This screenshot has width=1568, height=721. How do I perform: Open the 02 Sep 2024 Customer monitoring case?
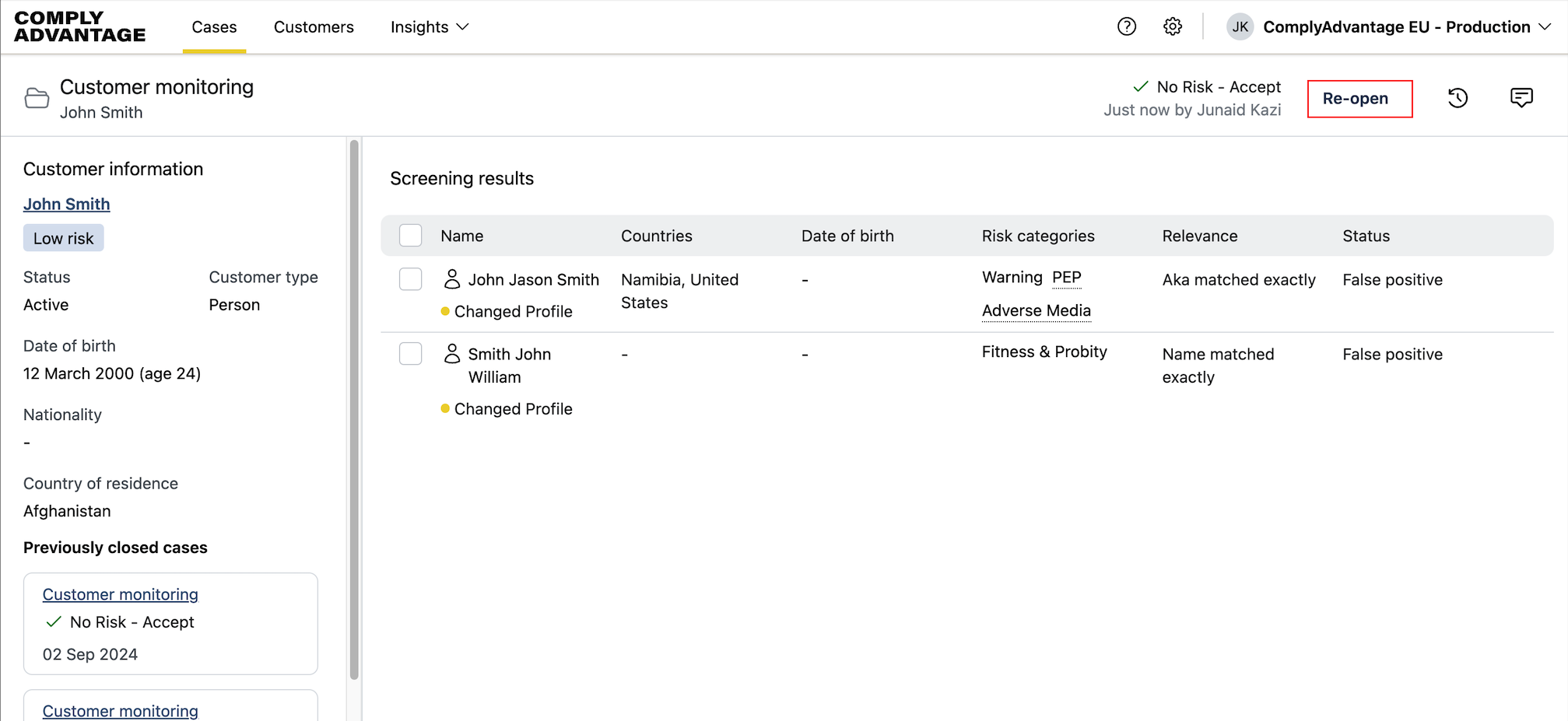121,594
